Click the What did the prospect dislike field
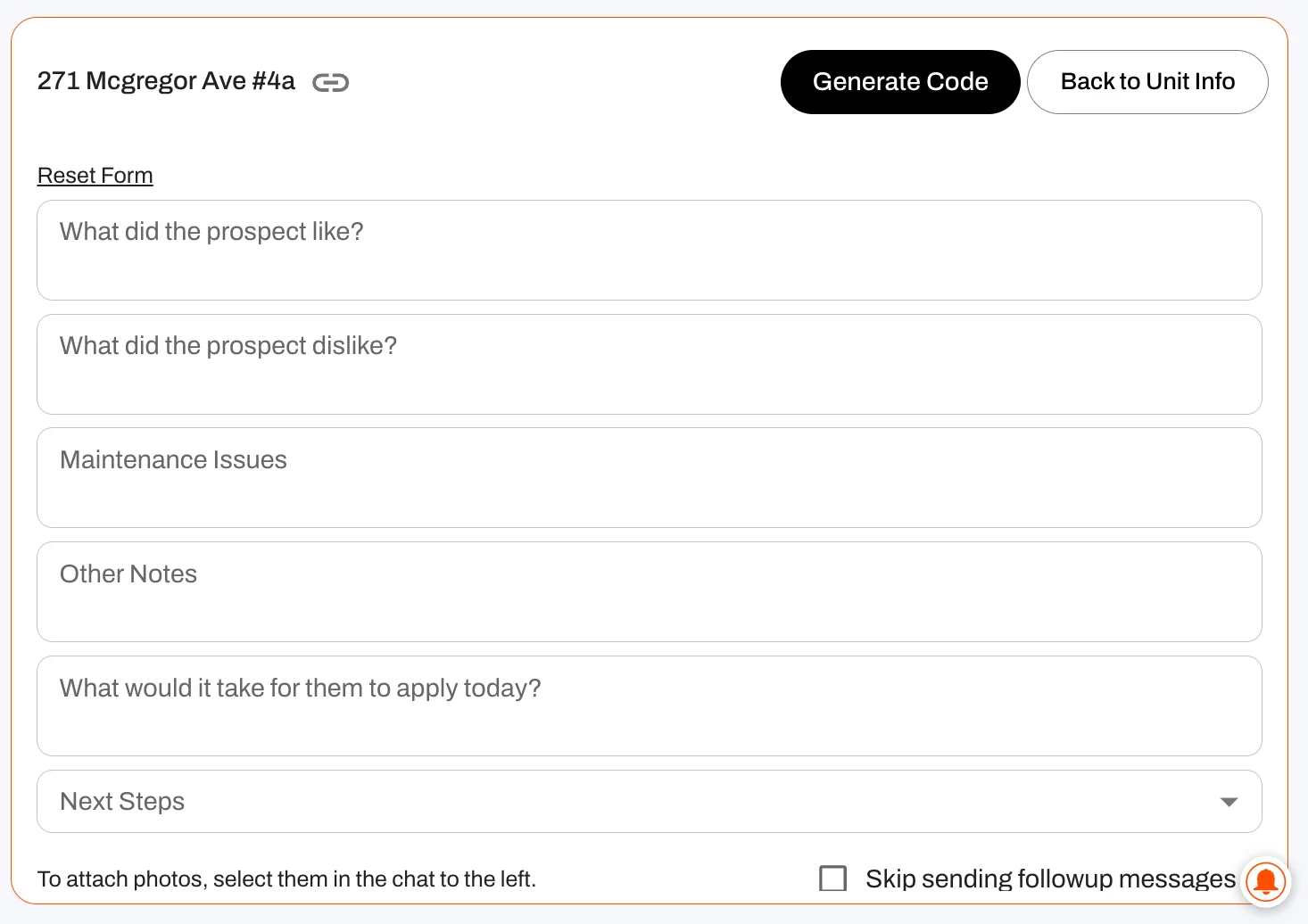The image size is (1308, 924). tap(650, 364)
